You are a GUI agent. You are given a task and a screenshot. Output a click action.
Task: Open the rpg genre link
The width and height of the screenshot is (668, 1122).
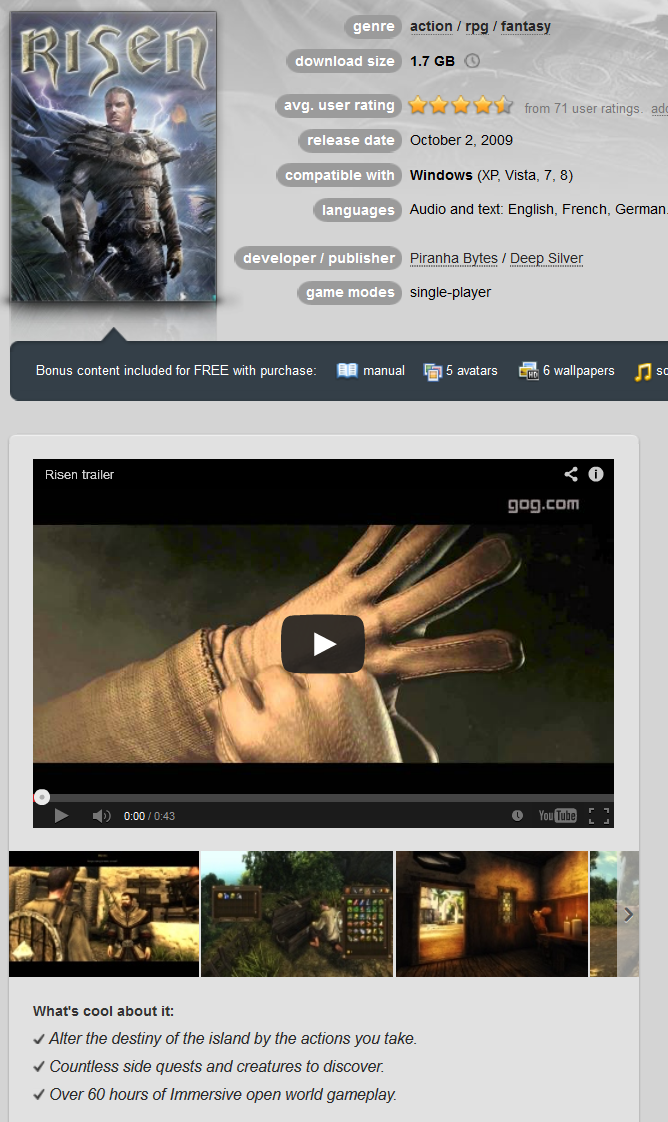pos(476,26)
